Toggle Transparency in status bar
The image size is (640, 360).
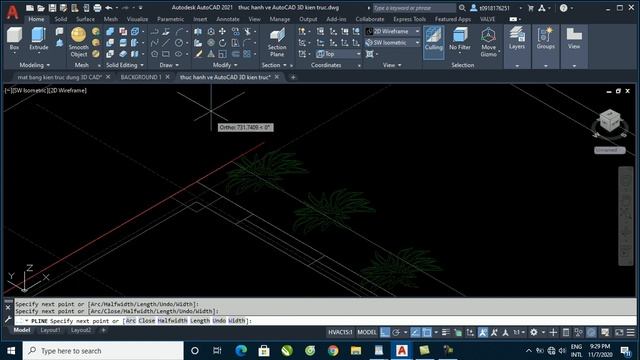click(x=458, y=333)
